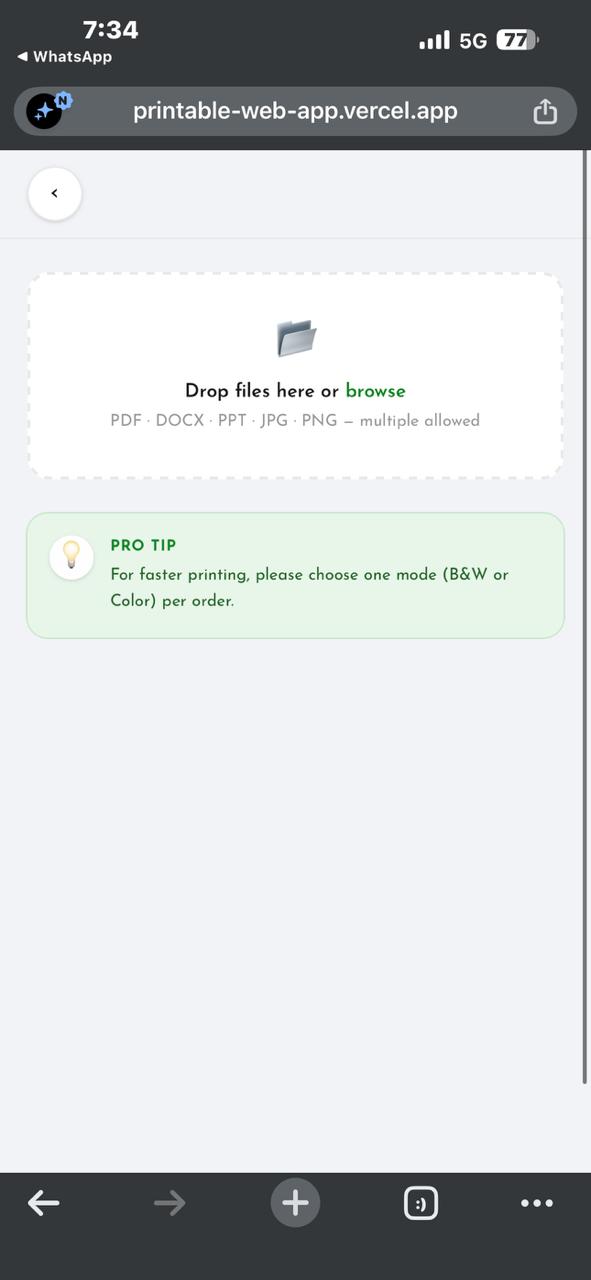Click the PRO TIP heading text
Viewport: 591px width, 1280px height.
(x=143, y=545)
